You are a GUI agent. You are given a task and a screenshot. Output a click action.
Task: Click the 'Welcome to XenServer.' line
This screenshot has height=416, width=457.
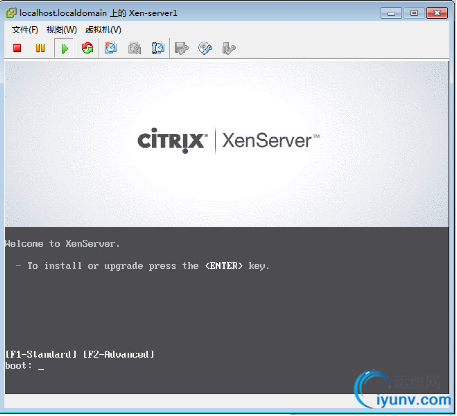point(62,244)
